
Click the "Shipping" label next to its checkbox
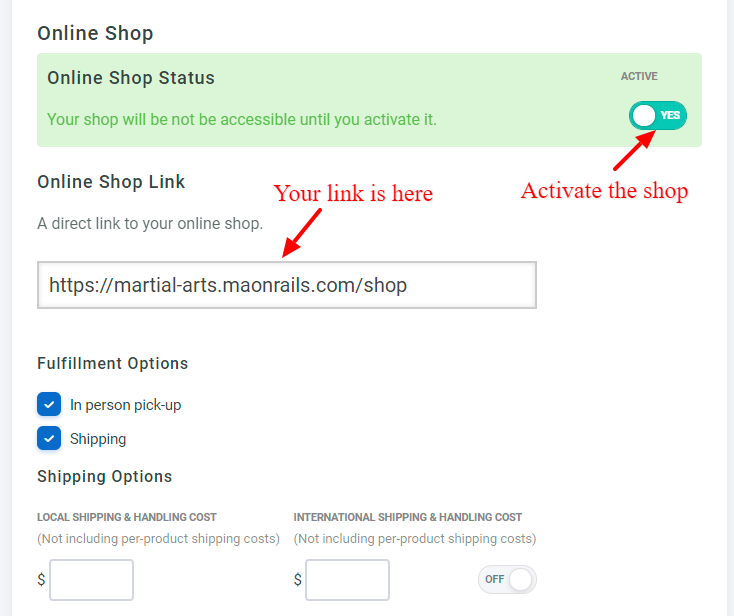(98, 439)
